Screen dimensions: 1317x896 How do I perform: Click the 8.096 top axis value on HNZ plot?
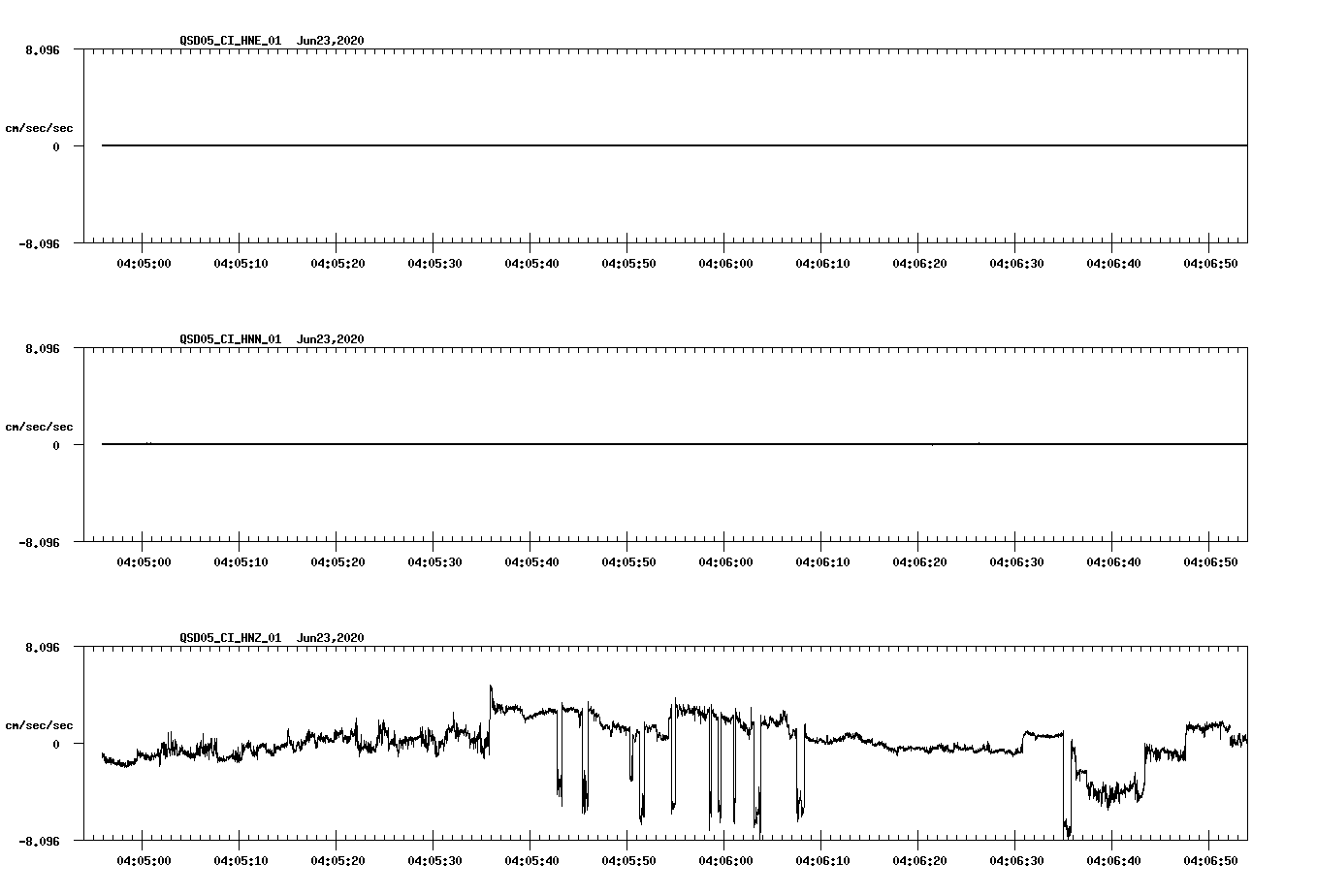42,647
